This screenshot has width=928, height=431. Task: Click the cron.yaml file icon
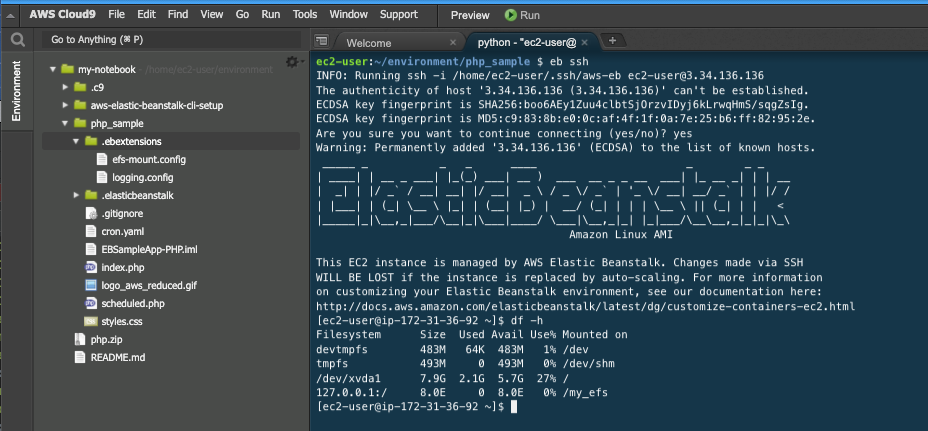pyautogui.click(x=91, y=231)
